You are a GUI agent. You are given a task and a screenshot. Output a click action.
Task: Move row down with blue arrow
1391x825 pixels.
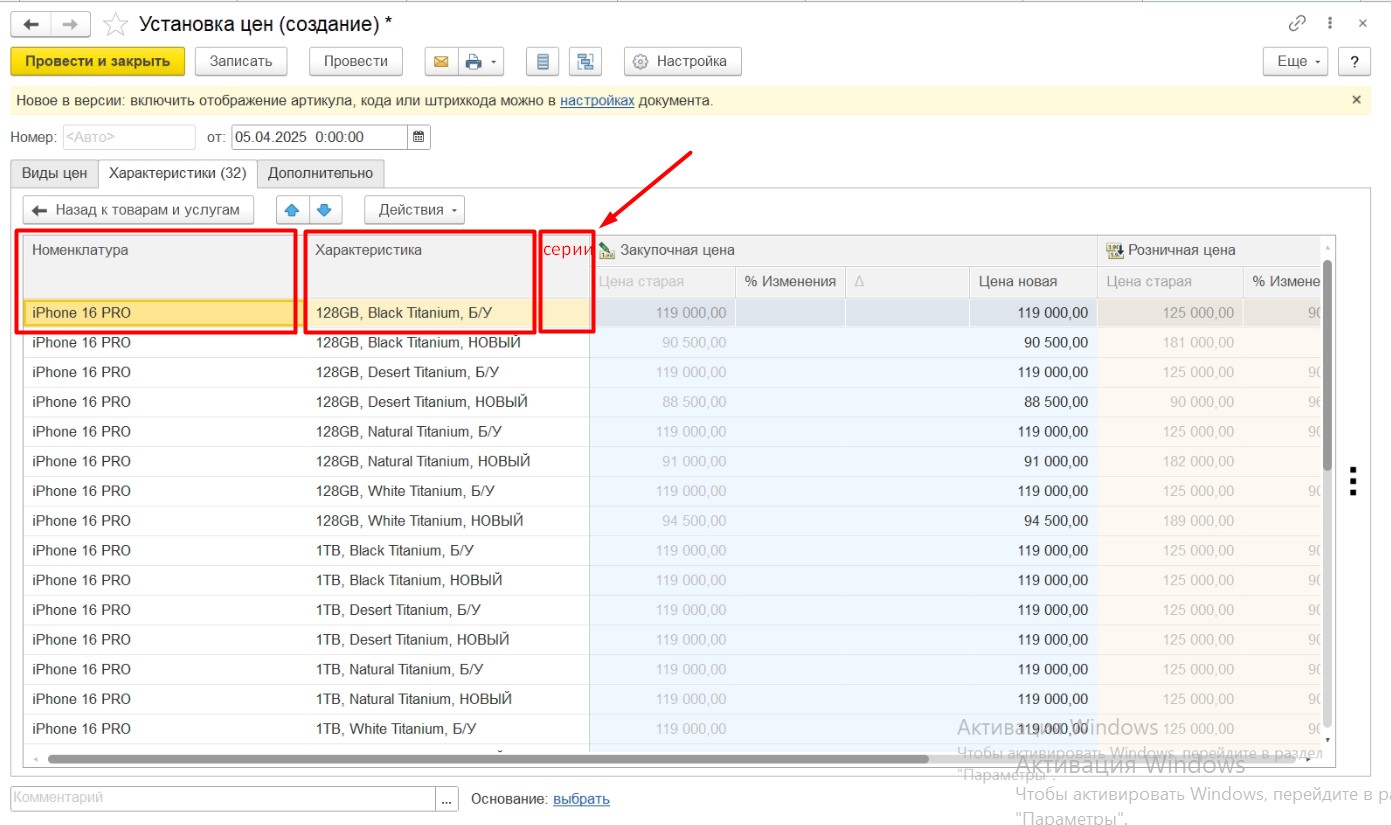(326, 210)
